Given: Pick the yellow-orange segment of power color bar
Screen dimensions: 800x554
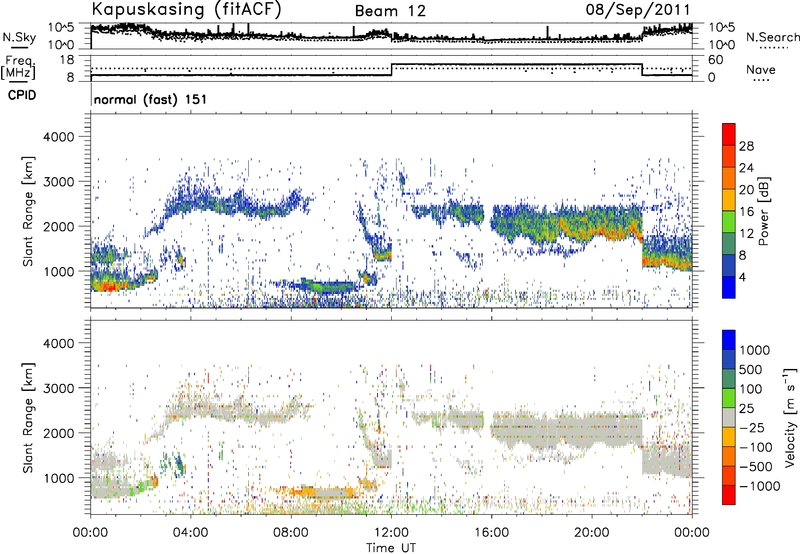Looking at the screenshot, I should tap(729, 200).
